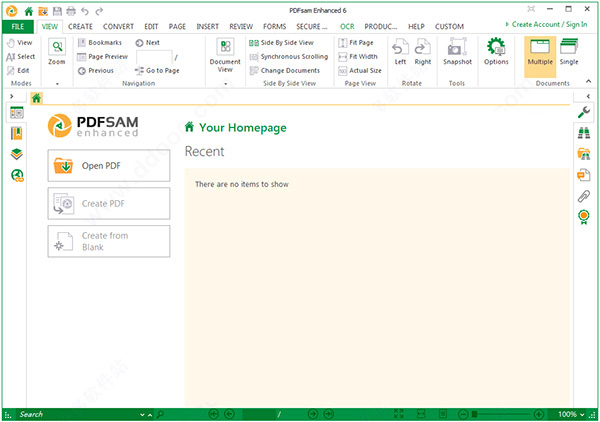This screenshot has width=600, height=422.
Task: Click the home icon in quick access toolbar
Action: click(29, 11)
